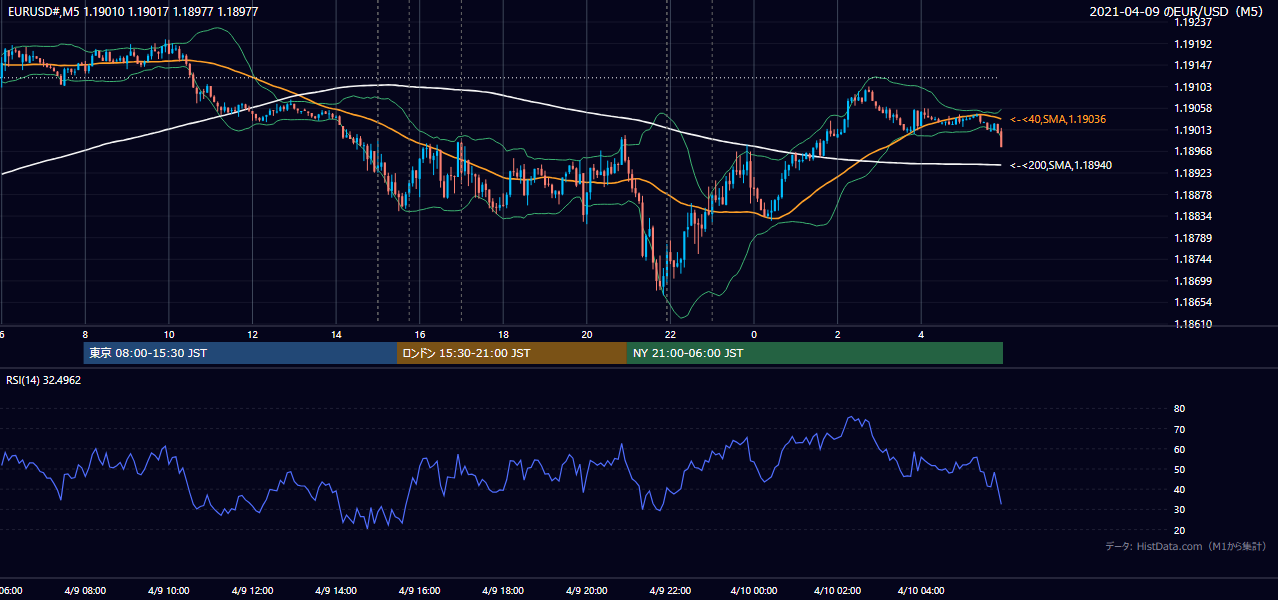
Task: Click the 4/9 08:00 date label
Action: point(83,591)
